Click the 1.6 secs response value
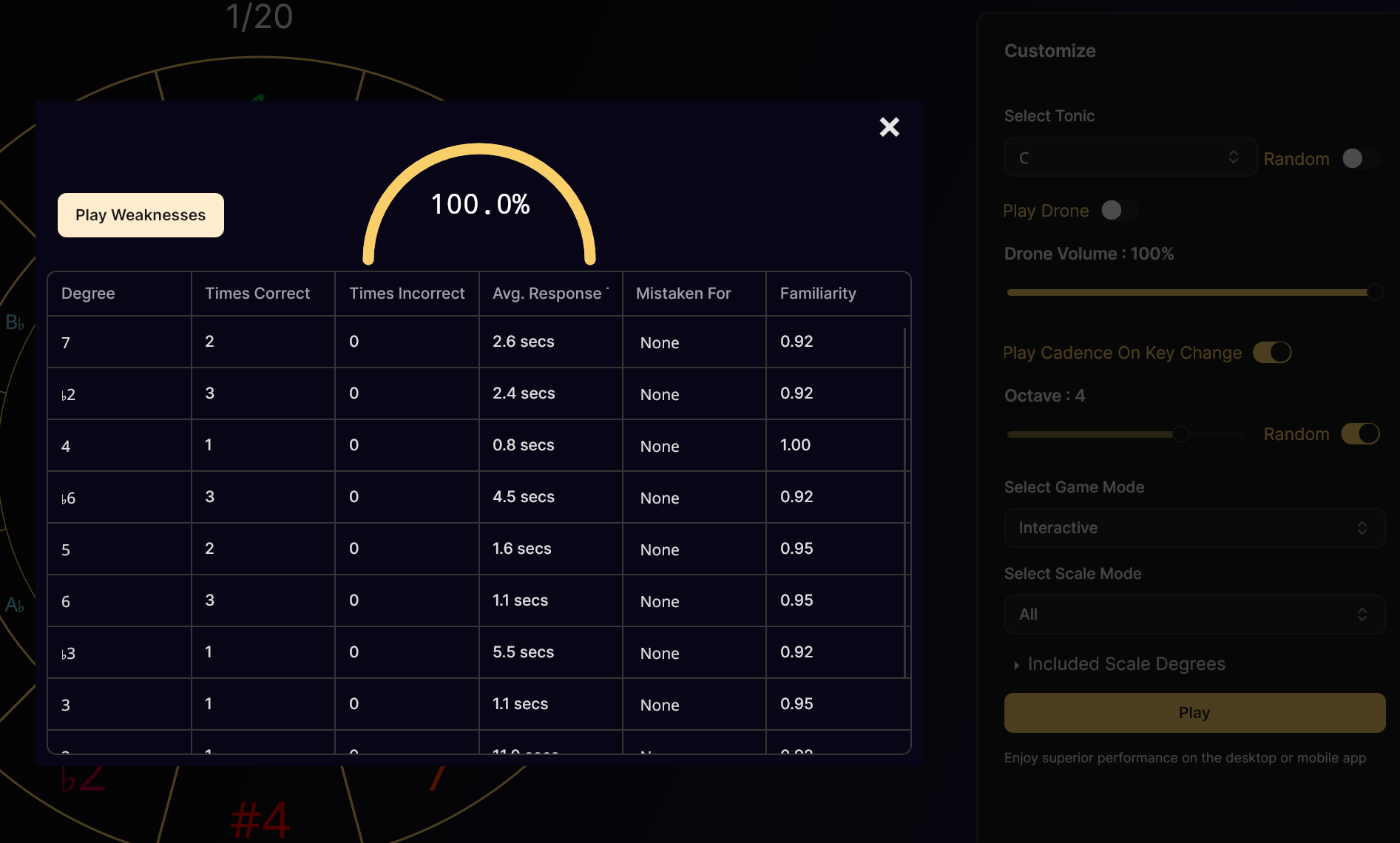The image size is (1400, 843). [x=522, y=549]
